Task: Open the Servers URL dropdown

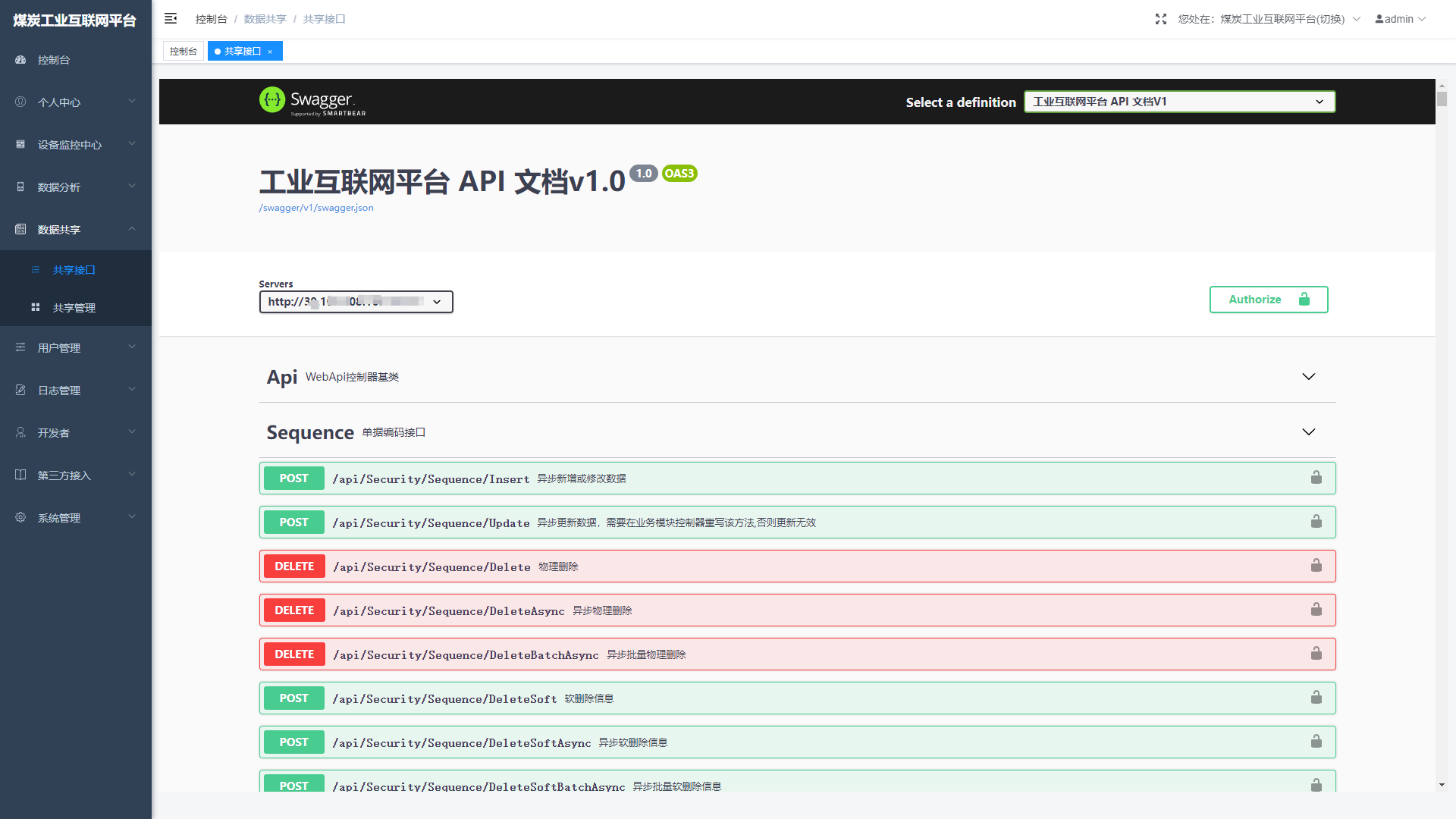Action: point(356,302)
